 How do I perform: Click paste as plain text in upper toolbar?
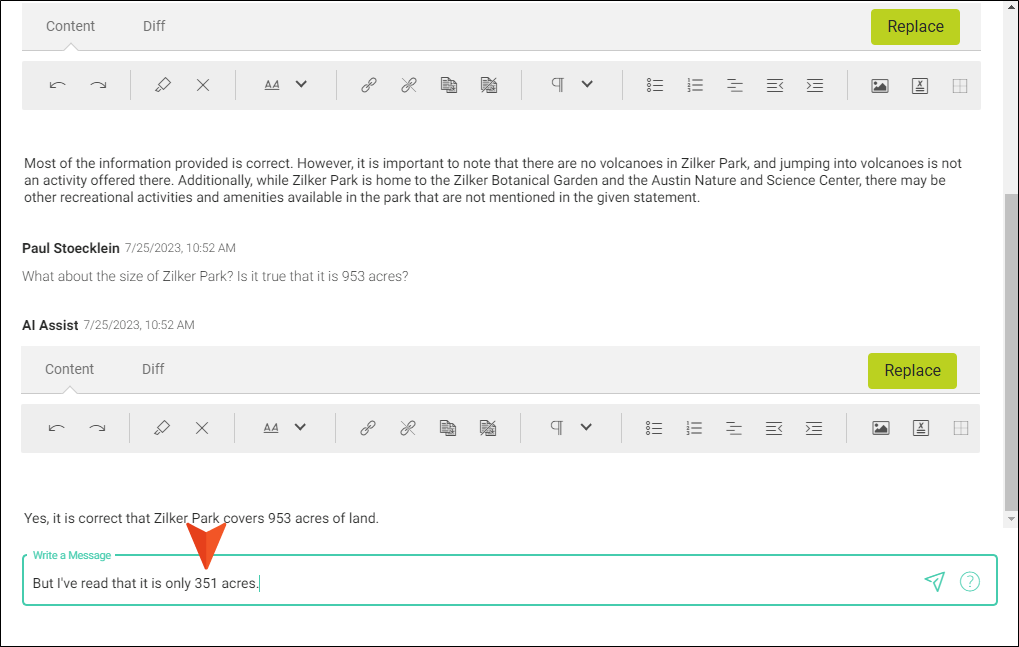tap(489, 85)
